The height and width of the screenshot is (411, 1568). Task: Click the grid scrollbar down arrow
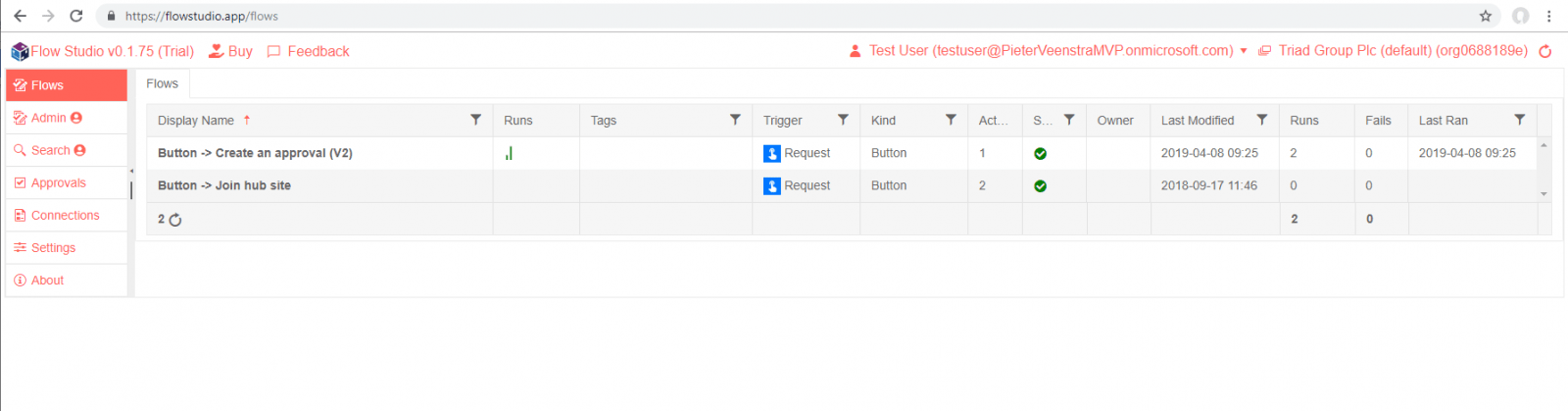coord(1544,194)
